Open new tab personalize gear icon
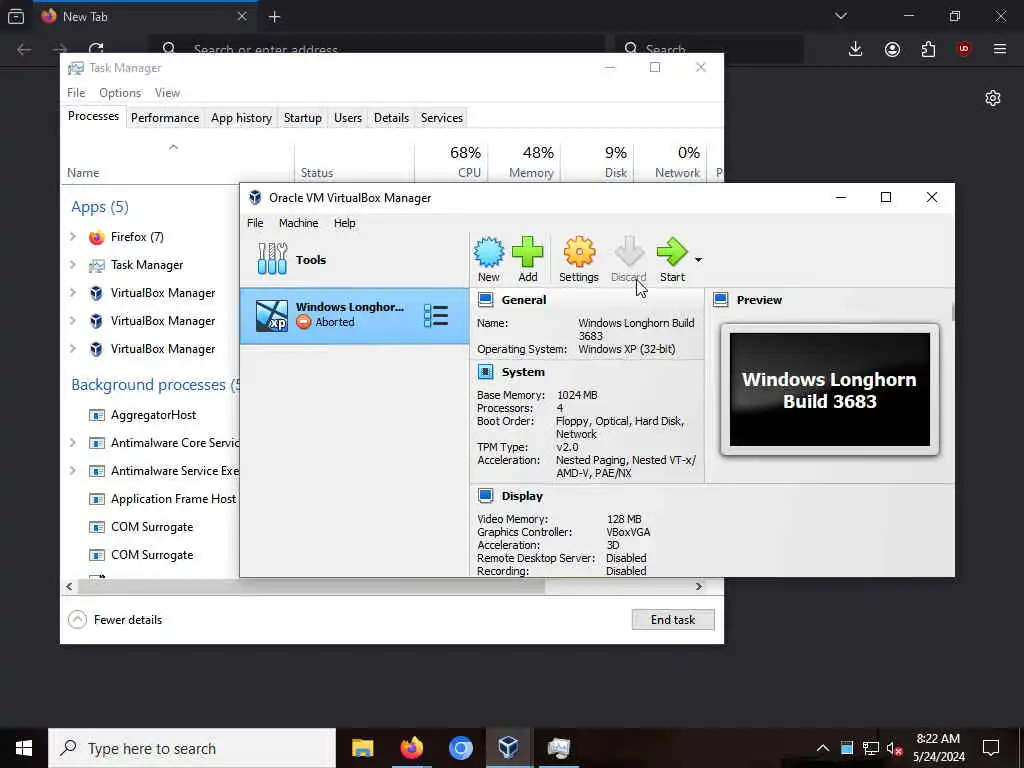1024x768 pixels. [x=993, y=98]
